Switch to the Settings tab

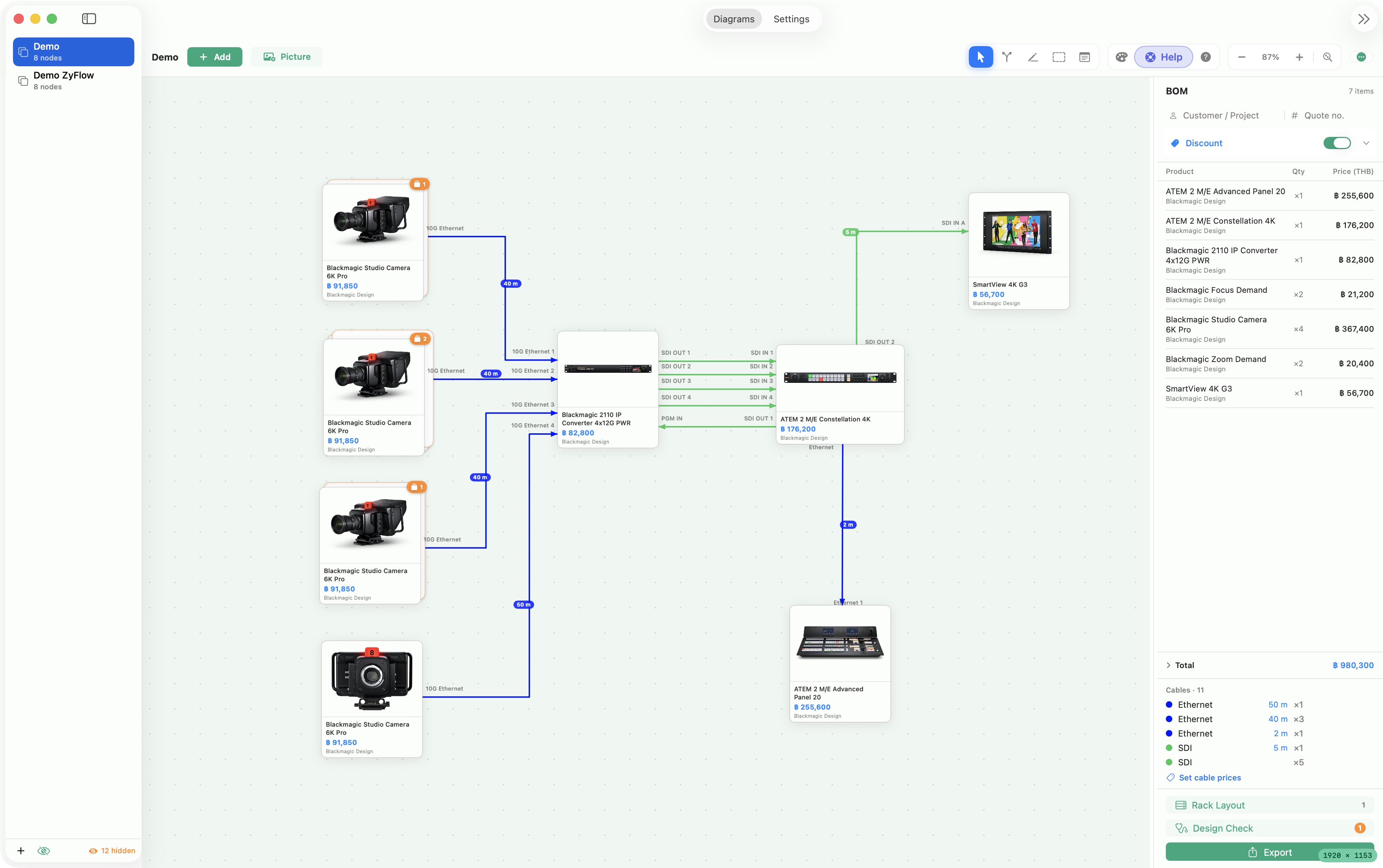click(x=791, y=19)
